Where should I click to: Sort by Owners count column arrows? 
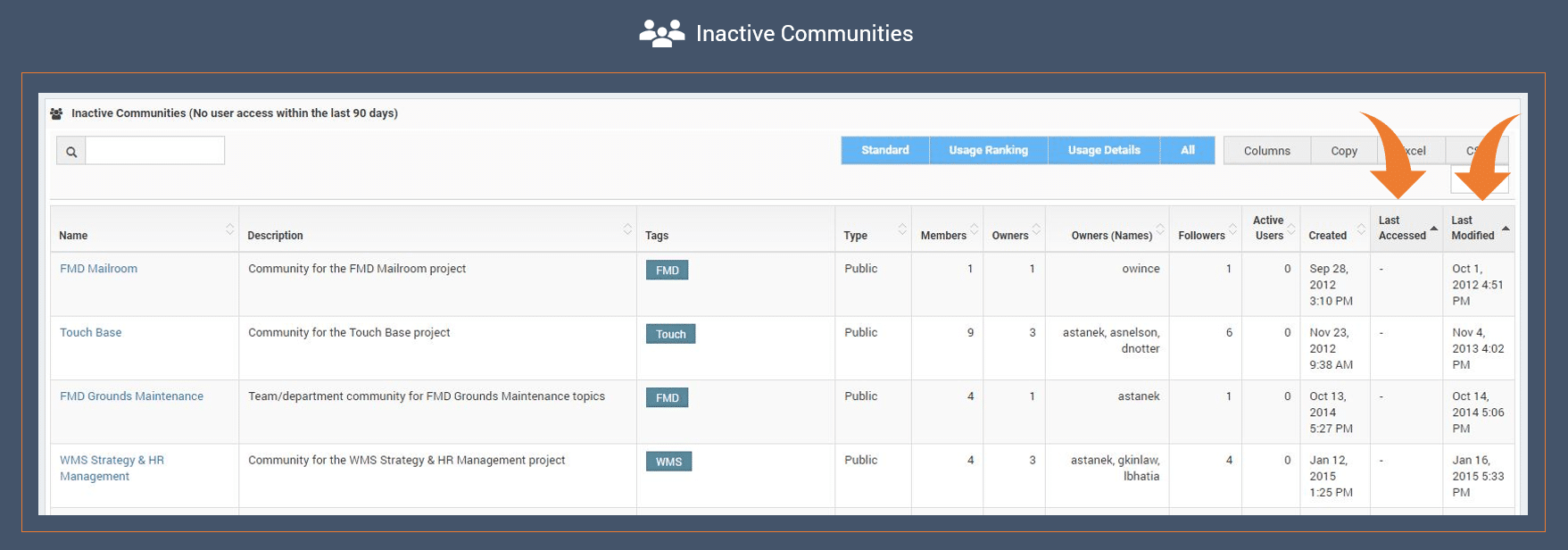(1036, 229)
